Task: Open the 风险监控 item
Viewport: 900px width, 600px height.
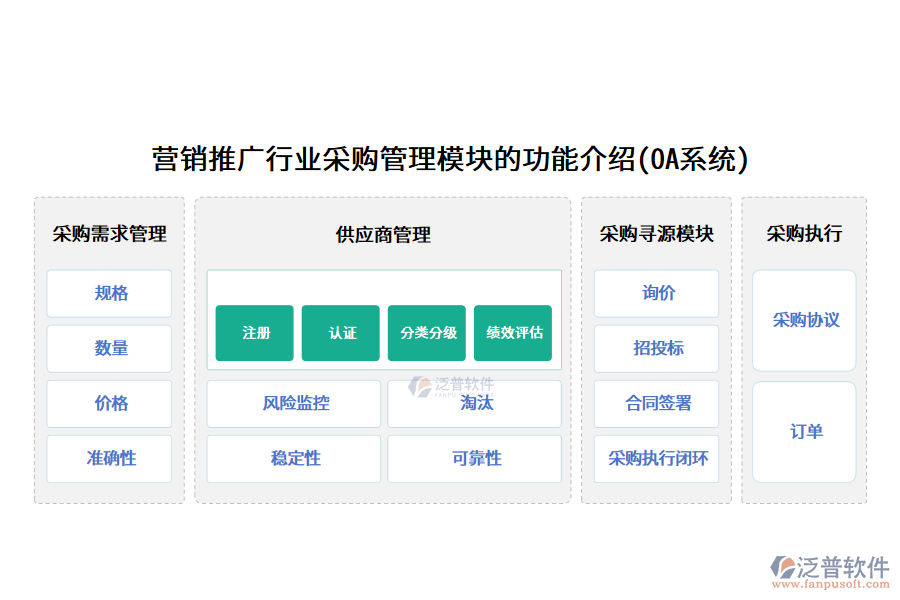Action: [x=294, y=404]
